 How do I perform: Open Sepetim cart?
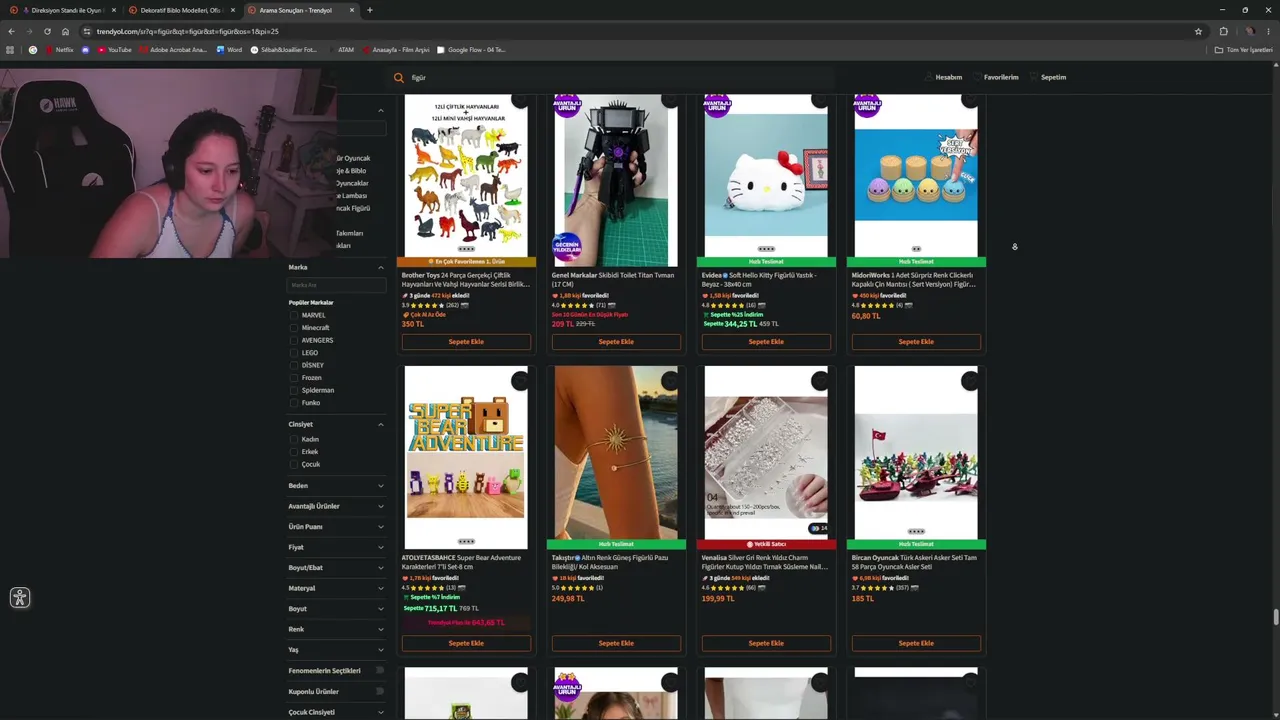click(1050, 77)
